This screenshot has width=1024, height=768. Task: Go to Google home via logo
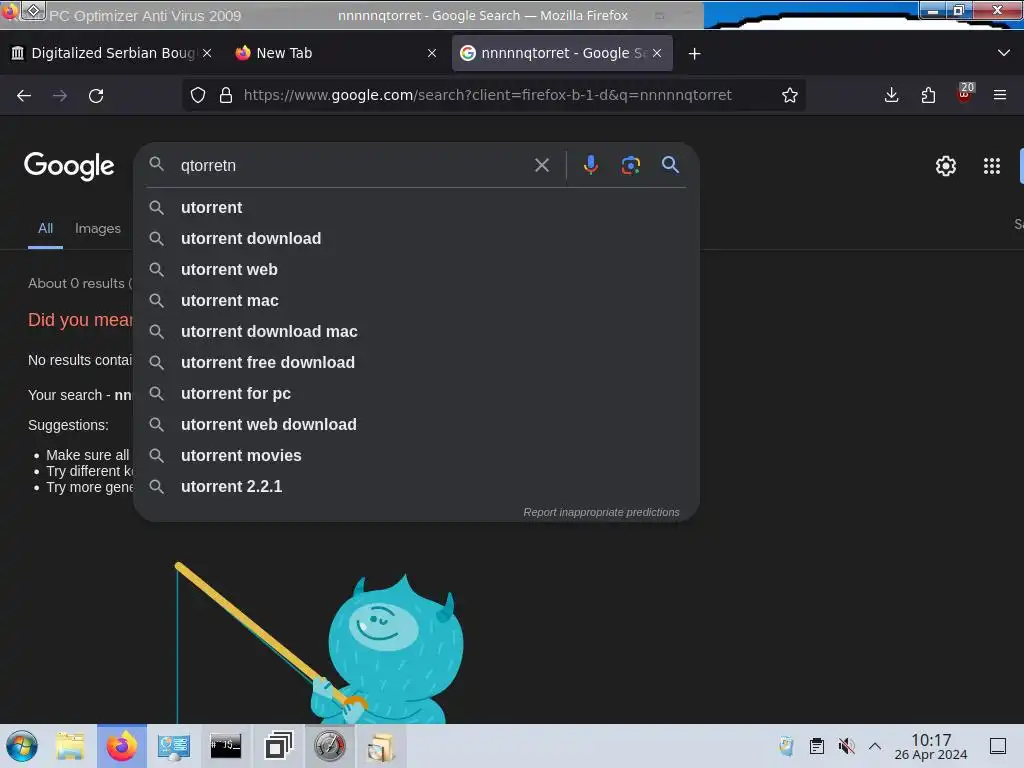(x=69, y=166)
